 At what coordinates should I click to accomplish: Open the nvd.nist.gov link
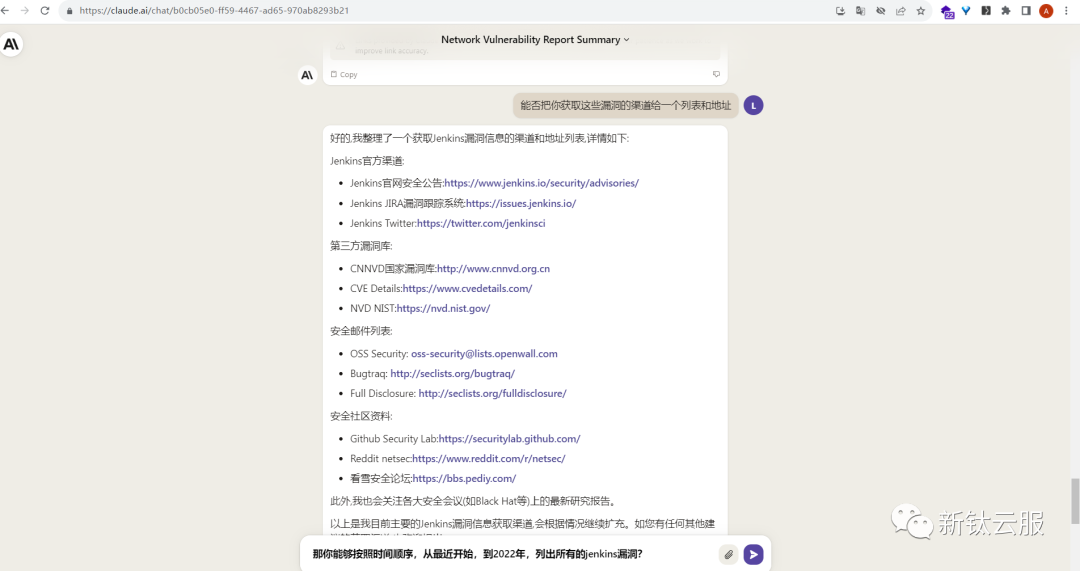click(443, 309)
